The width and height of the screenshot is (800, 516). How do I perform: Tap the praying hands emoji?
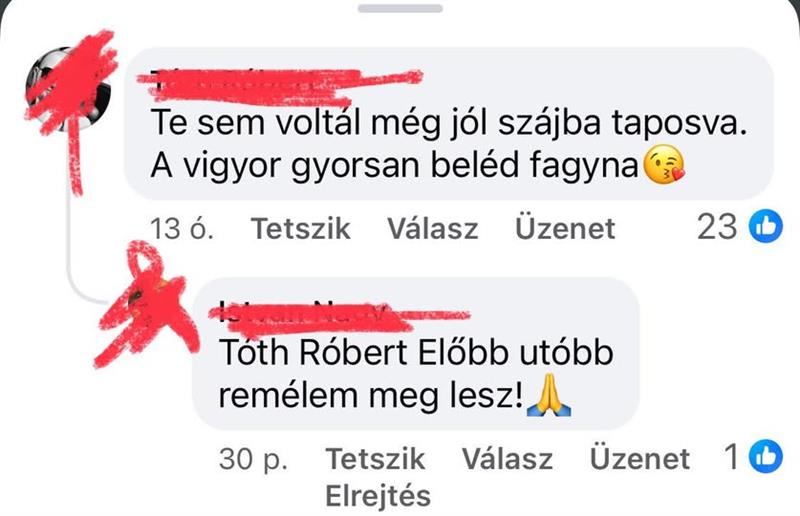[x=548, y=395]
